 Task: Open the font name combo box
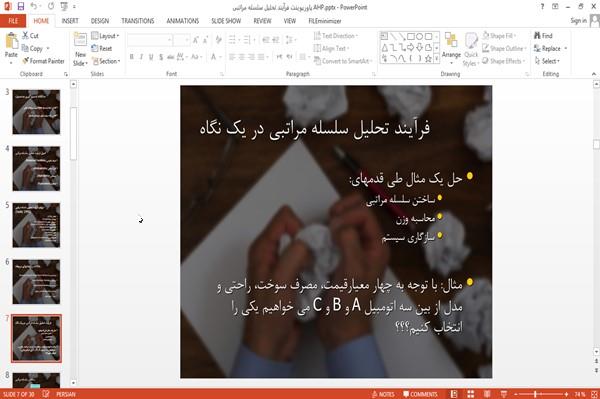click(149, 39)
